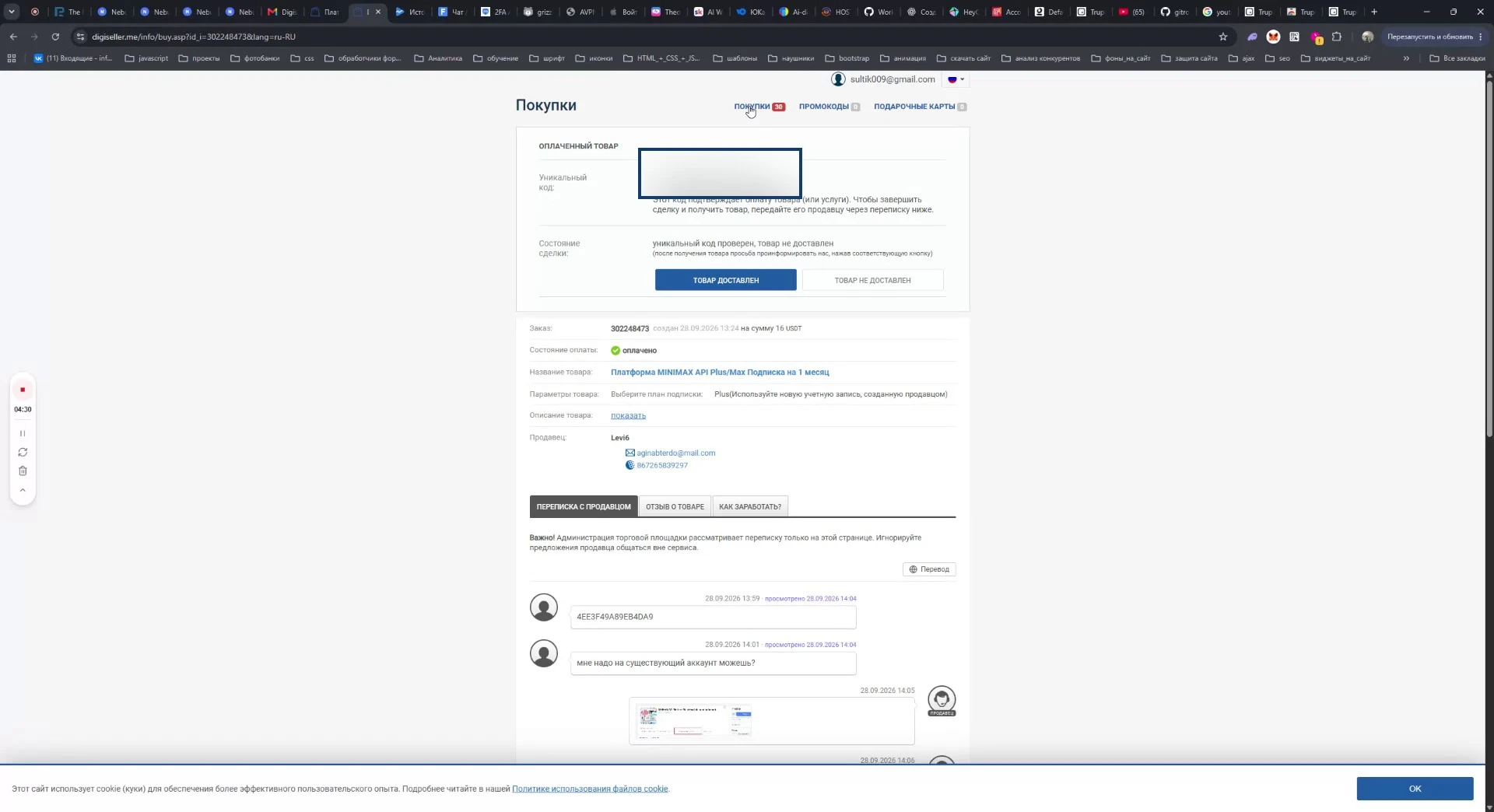The image size is (1494, 812).
Task: Switch to Как заработать? tab
Action: [750, 506]
